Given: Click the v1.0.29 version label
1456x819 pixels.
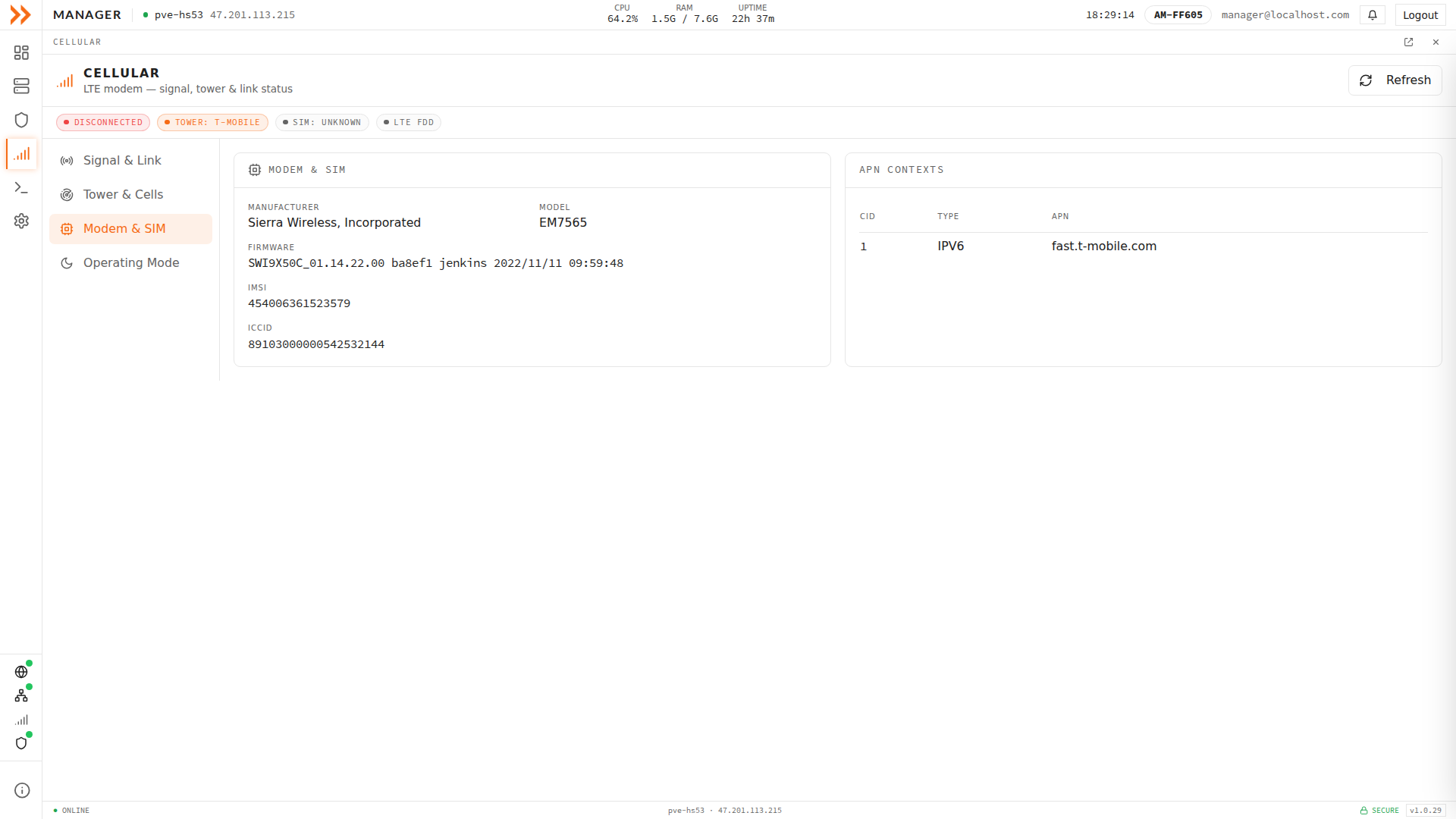Looking at the screenshot, I should [1425, 811].
